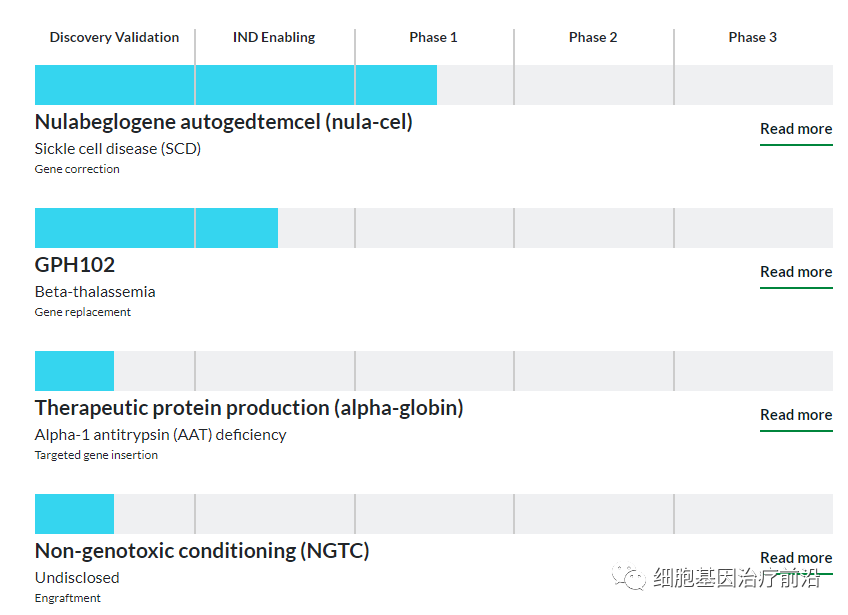Open Read more for nula-cel
848x615 pixels.
(796, 129)
